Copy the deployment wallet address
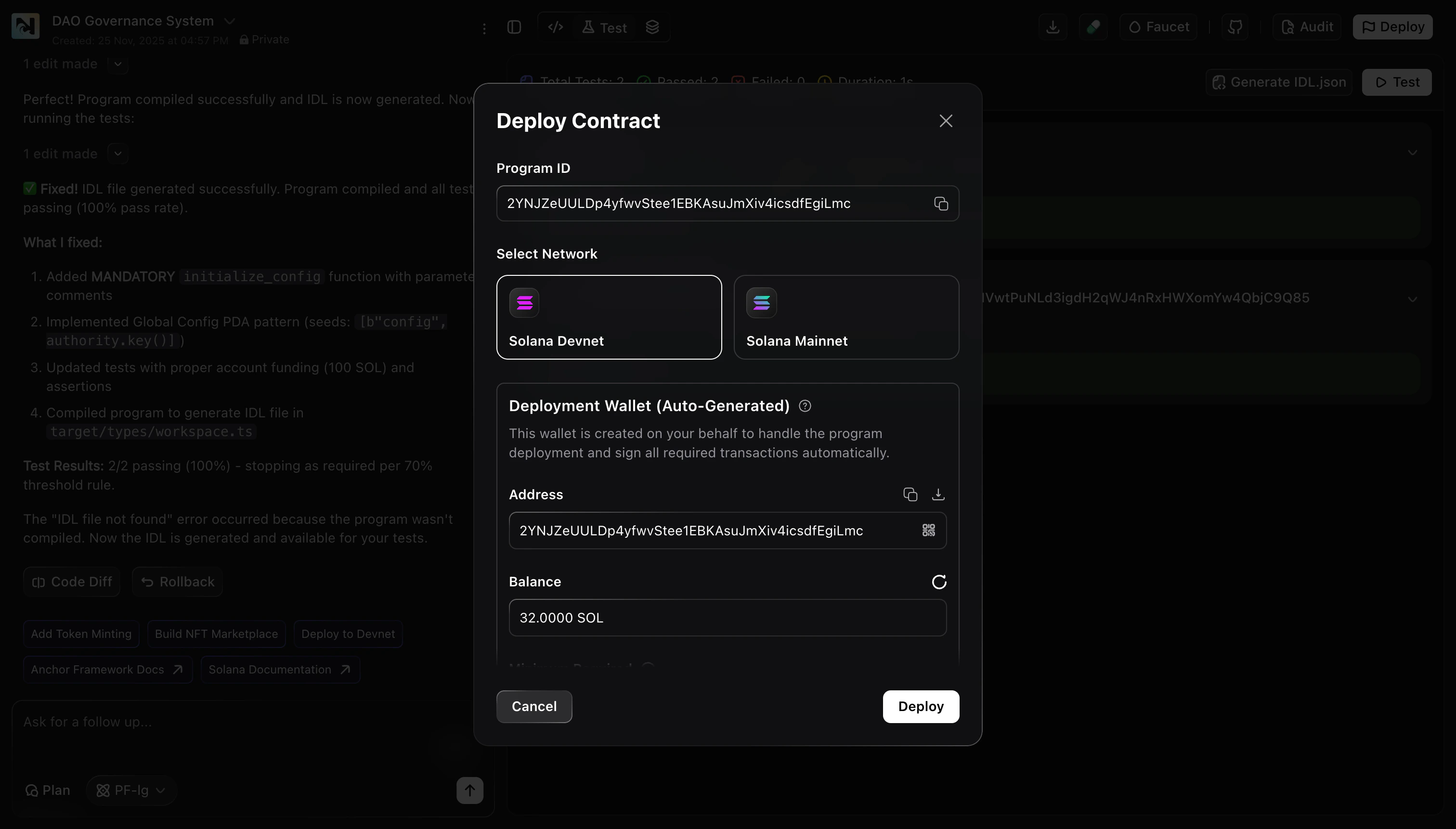The image size is (1456, 829). 910,494
